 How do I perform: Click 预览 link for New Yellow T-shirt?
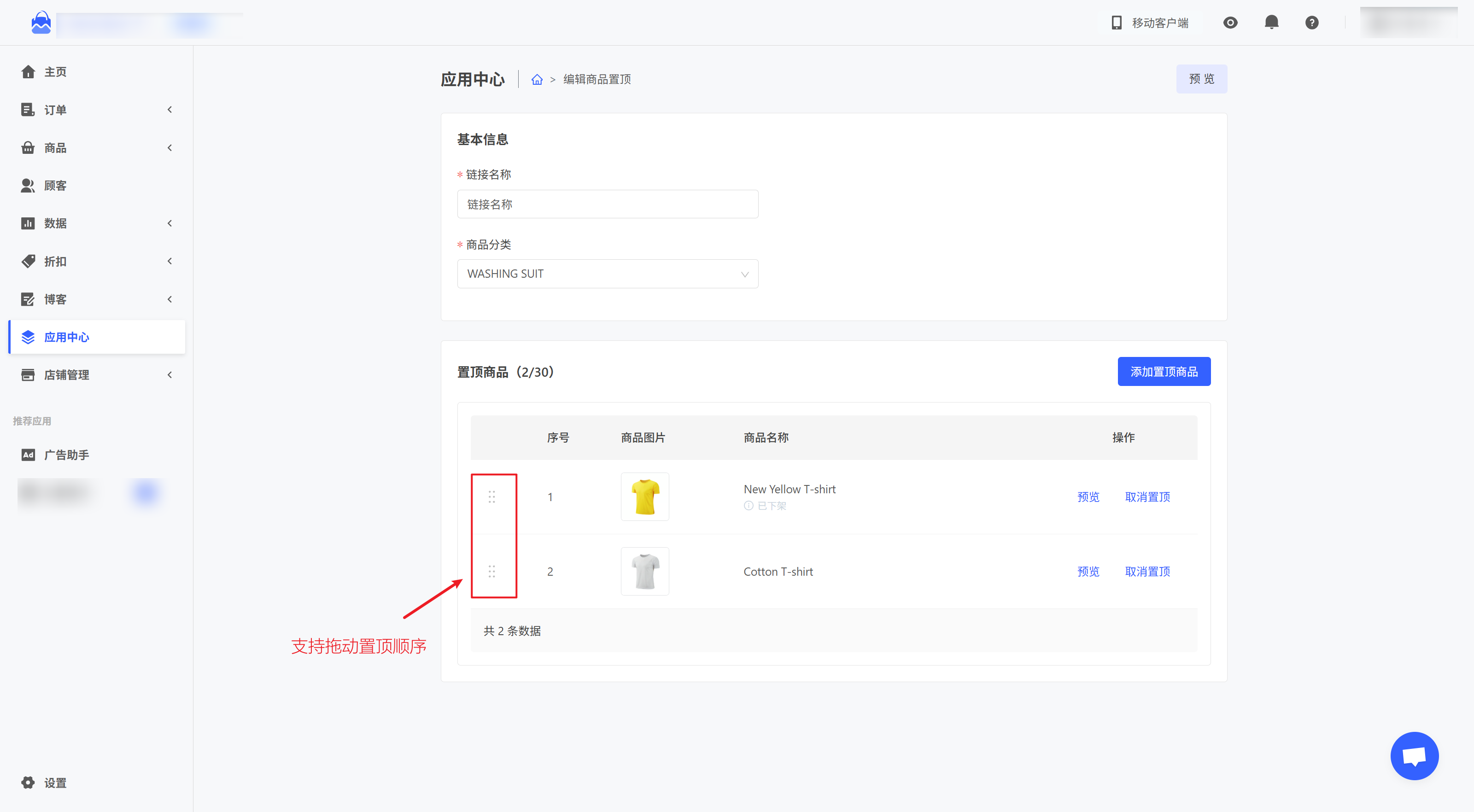[1088, 497]
